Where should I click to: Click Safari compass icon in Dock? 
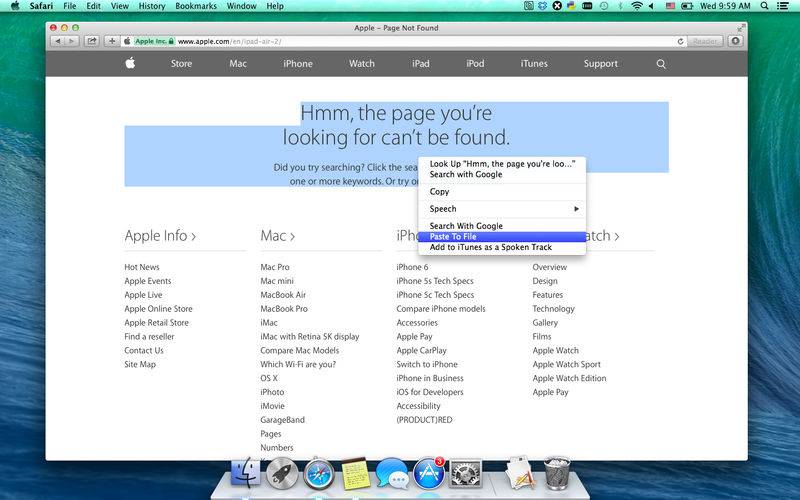pyautogui.click(x=319, y=474)
